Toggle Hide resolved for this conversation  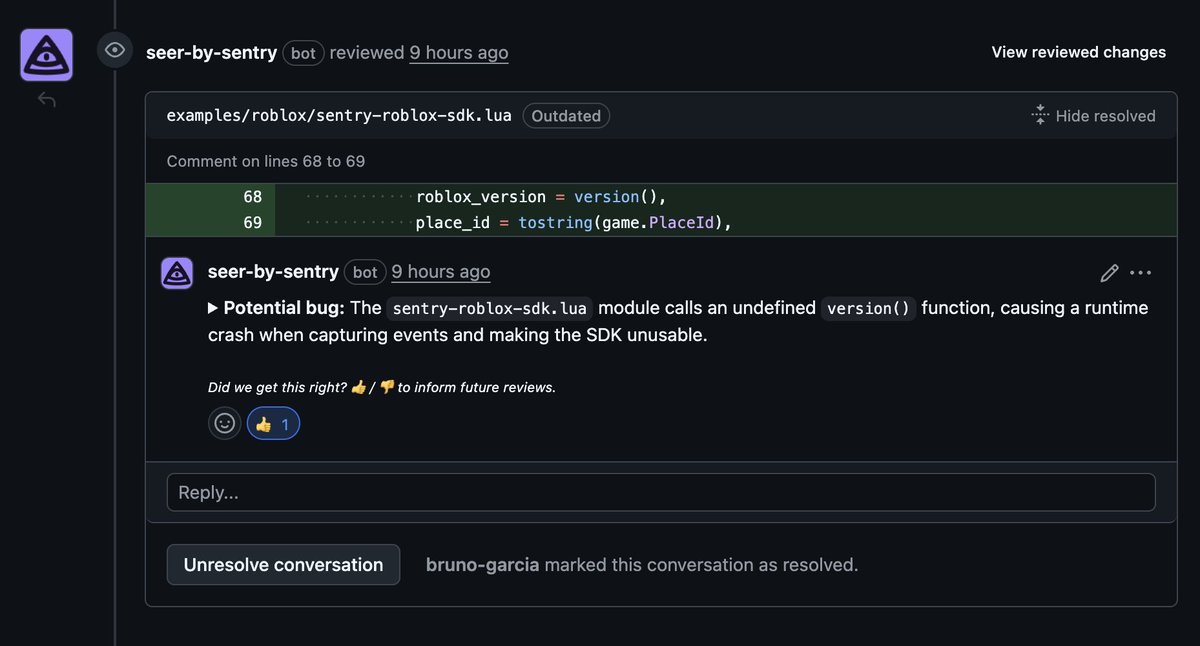[x=1106, y=115]
